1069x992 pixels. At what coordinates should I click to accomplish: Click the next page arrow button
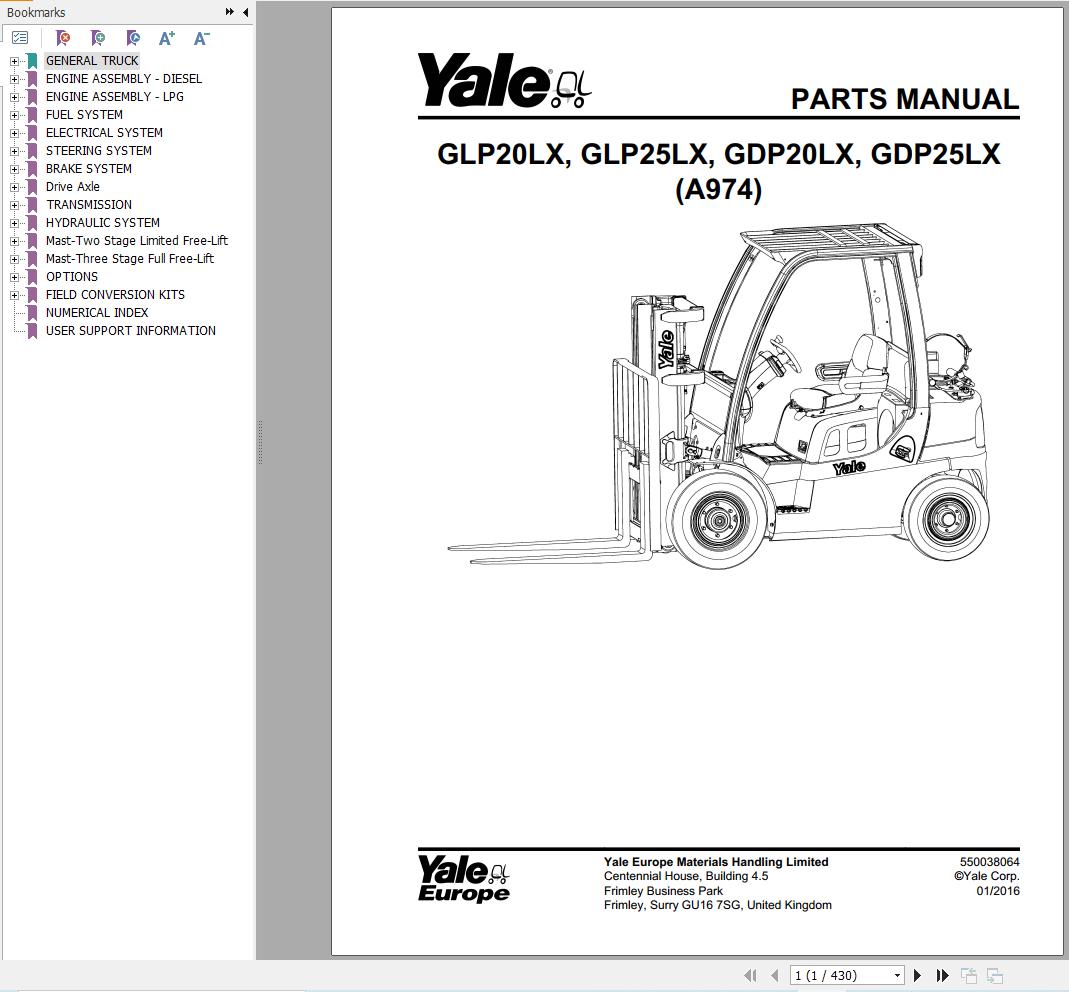coord(917,975)
